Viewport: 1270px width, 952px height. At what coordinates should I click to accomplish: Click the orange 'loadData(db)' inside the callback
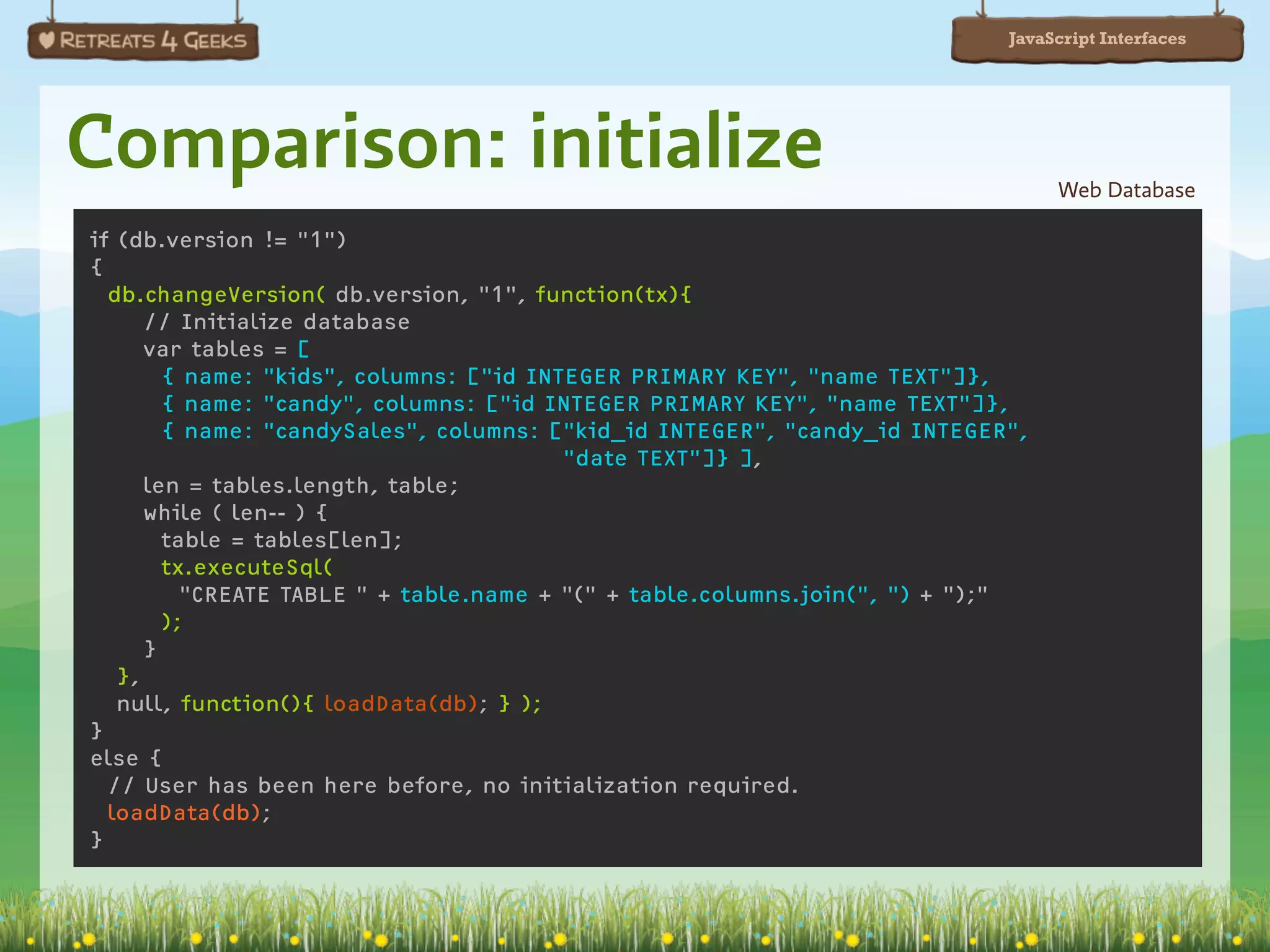pyautogui.click(x=400, y=703)
